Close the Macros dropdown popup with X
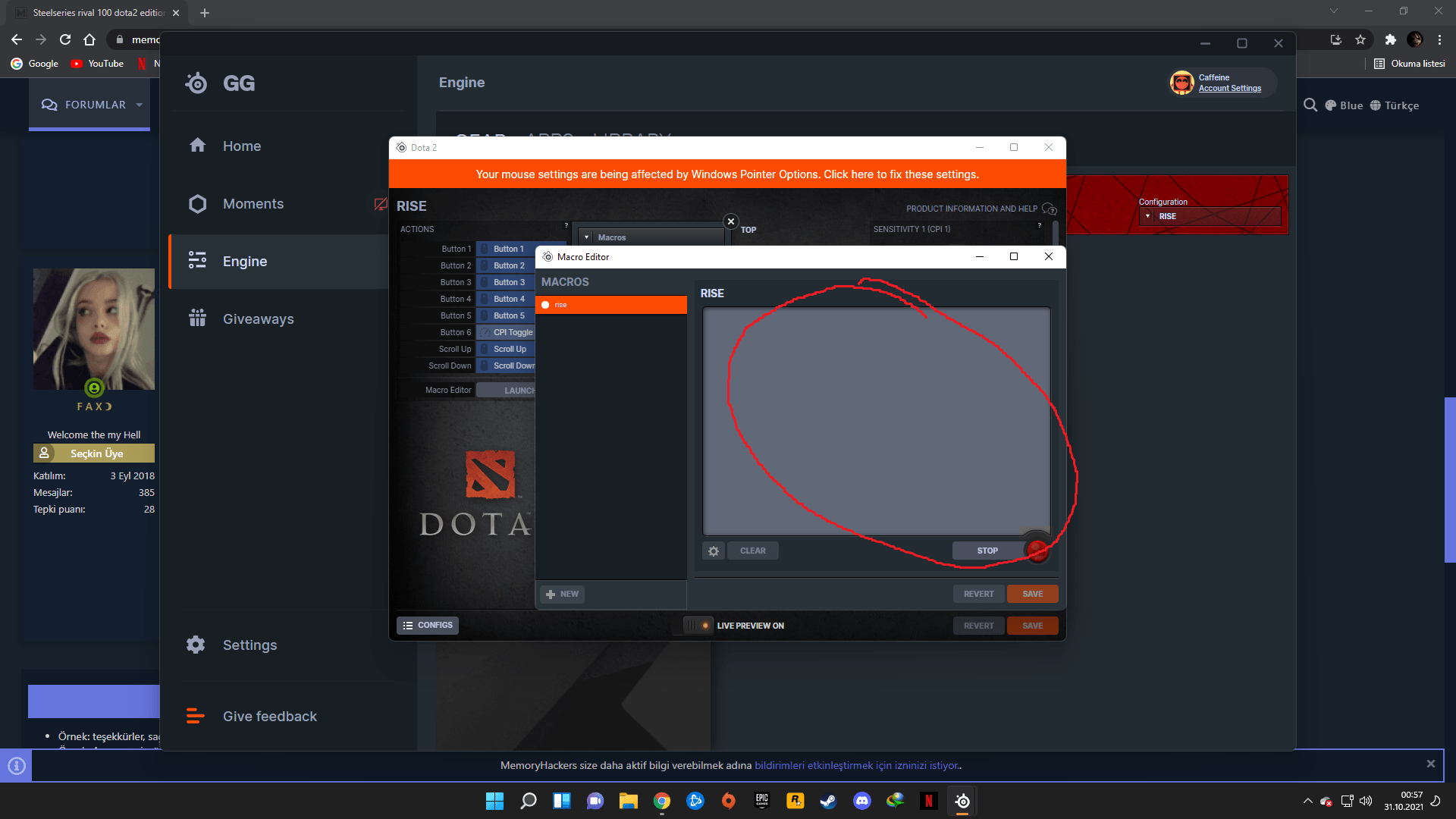This screenshot has width=1456, height=819. [x=731, y=221]
